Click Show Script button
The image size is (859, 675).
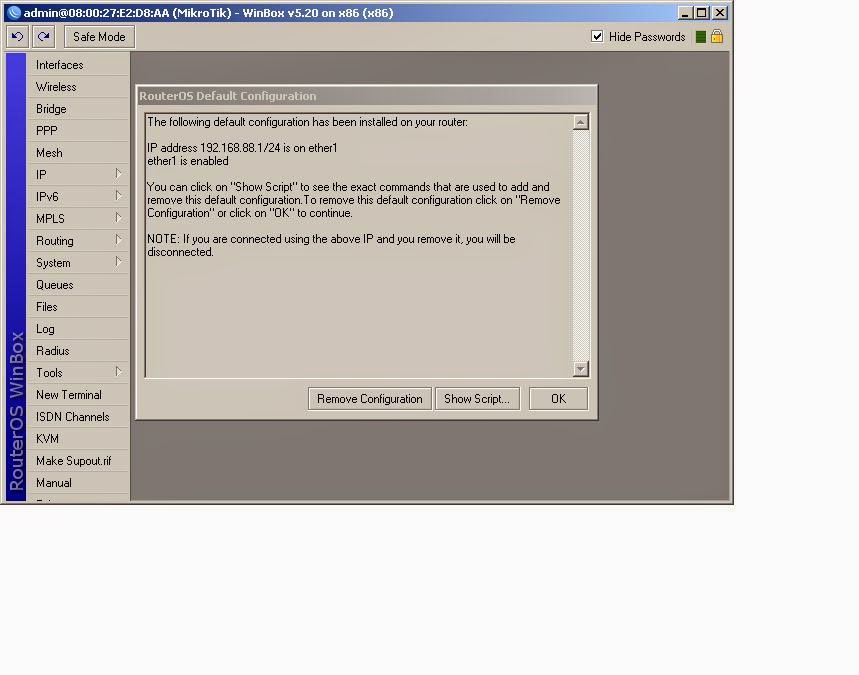pos(477,399)
